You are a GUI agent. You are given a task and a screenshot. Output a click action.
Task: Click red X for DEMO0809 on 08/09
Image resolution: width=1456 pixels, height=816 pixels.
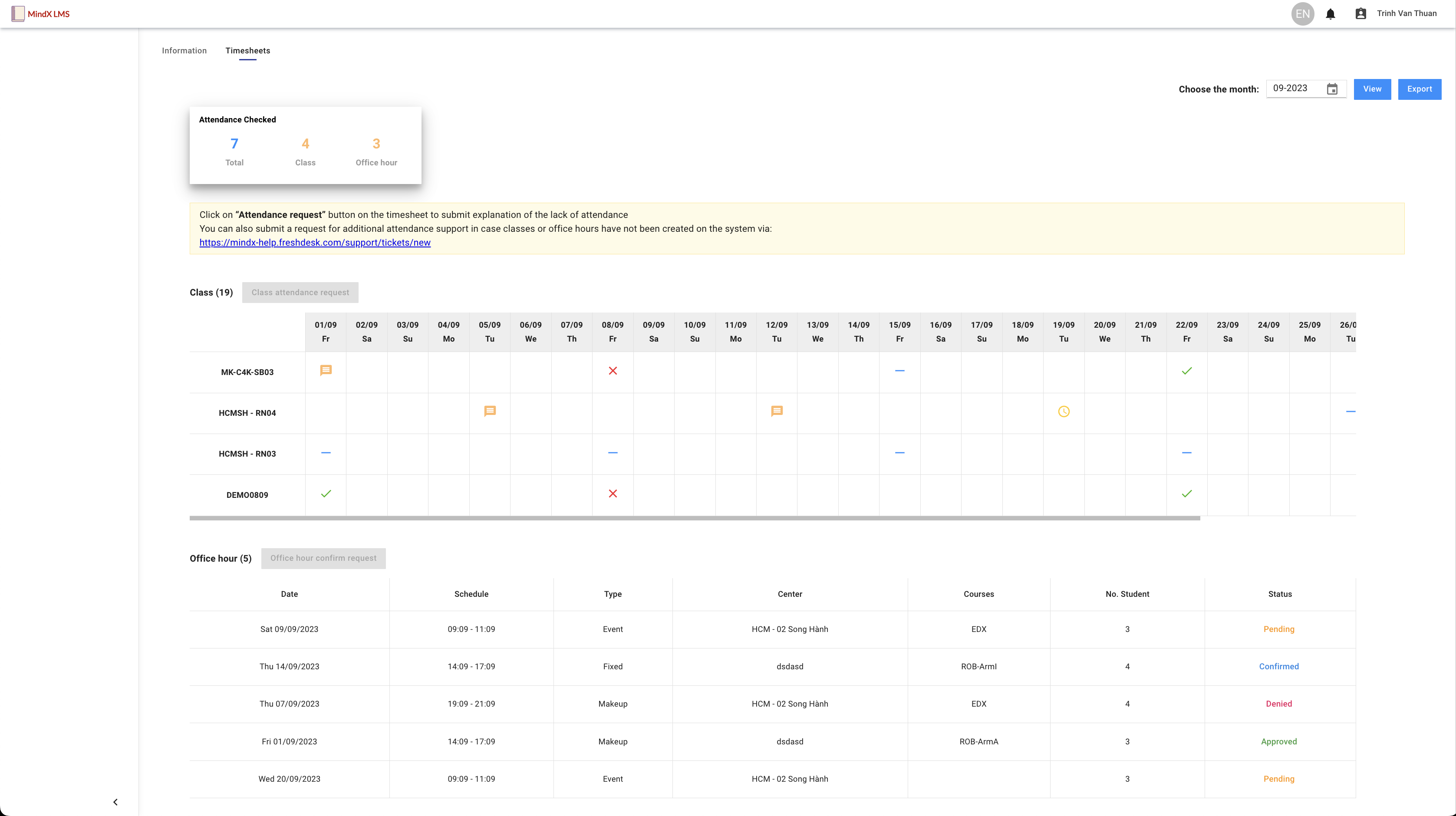[613, 494]
